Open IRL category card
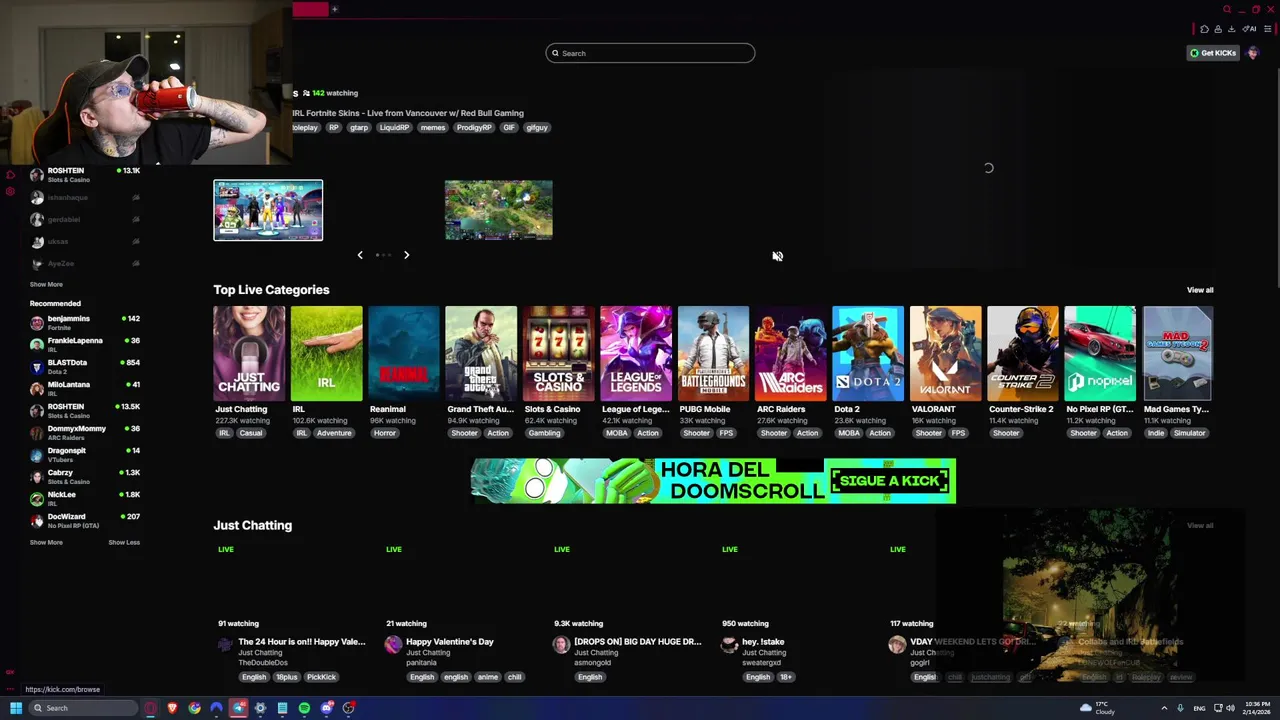The width and height of the screenshot is (1280, 720). 327,354
